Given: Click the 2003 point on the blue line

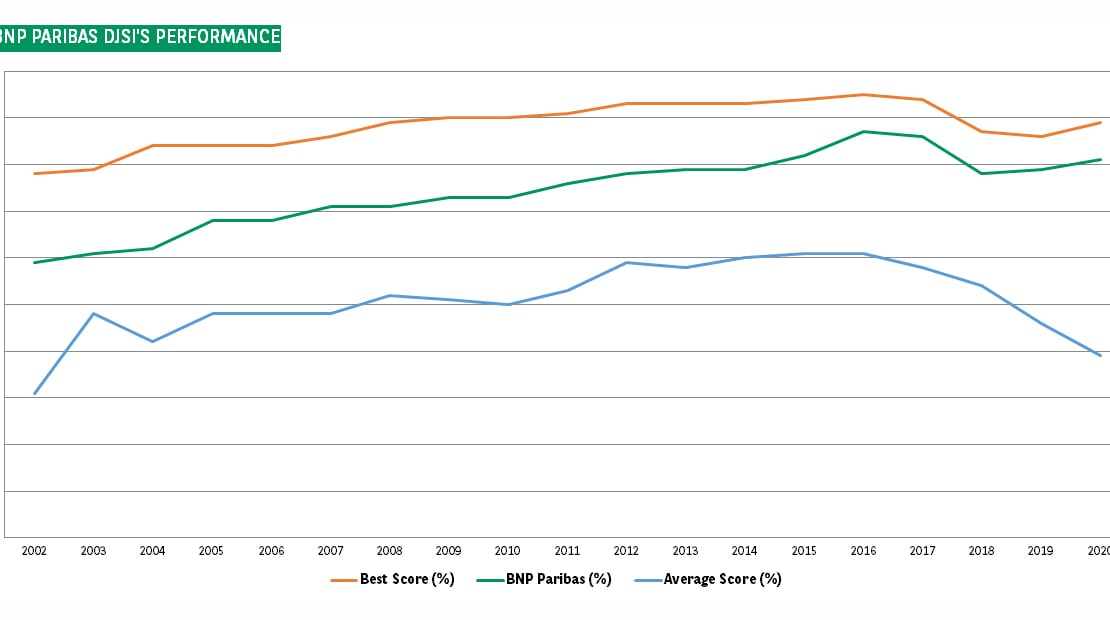Looking at the screenshot, I should click(x=92, y=313).
